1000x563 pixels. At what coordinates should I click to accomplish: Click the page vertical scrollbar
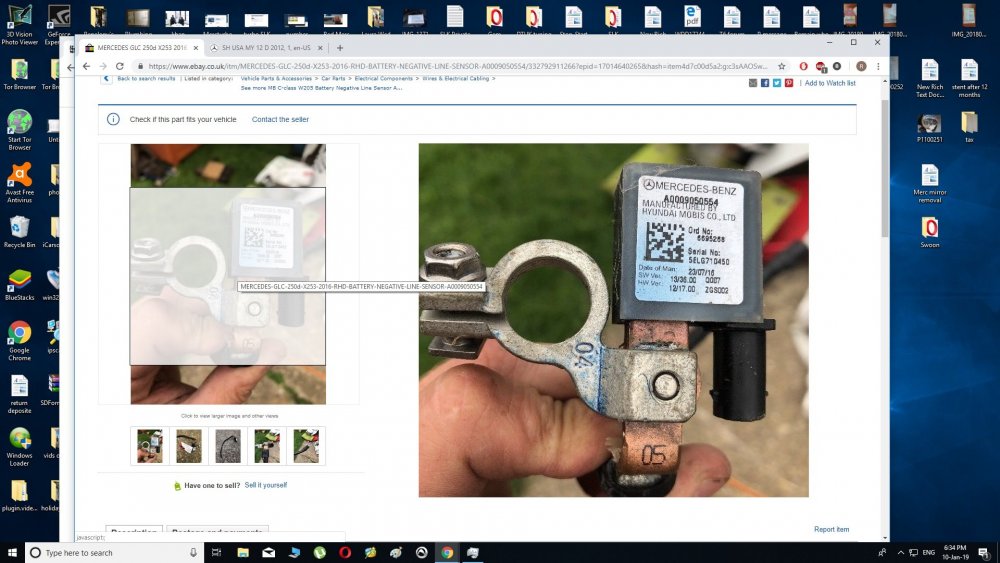885,168
